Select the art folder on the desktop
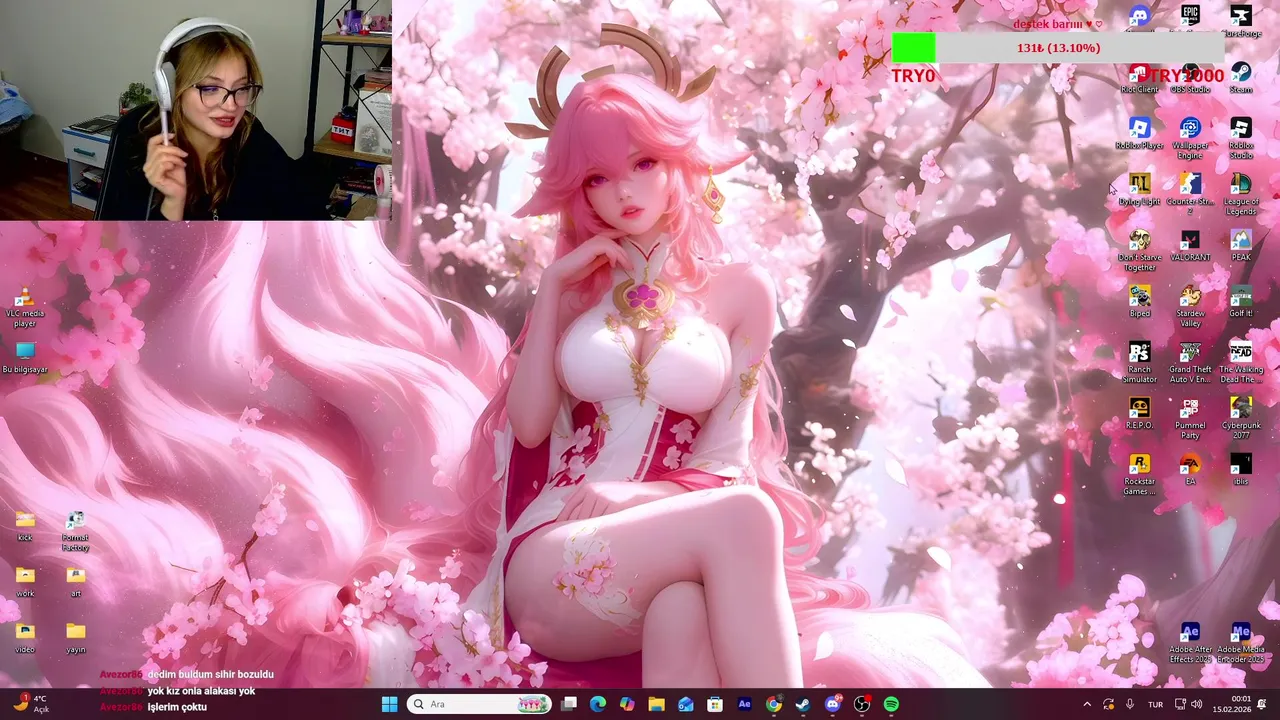Image resolution: width=1280 pixels, height=720 pixels. [x=75, y=582]
